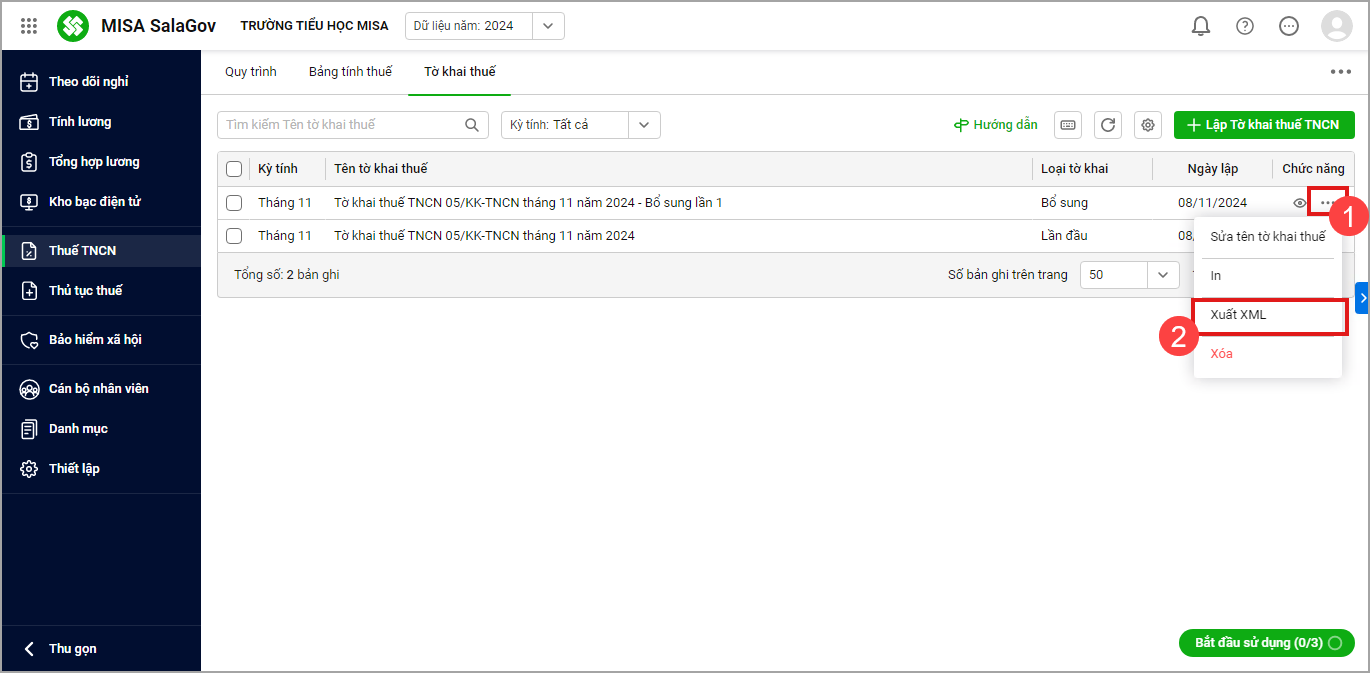This screenshot has height=673, width=1370.
Task: Check the Bổ sung lần 1 row
Action: coord(234,203)
